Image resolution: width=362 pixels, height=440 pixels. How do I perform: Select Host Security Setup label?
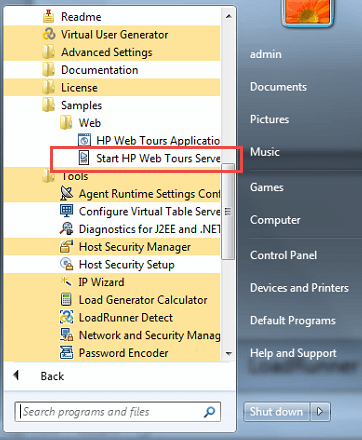126,265
